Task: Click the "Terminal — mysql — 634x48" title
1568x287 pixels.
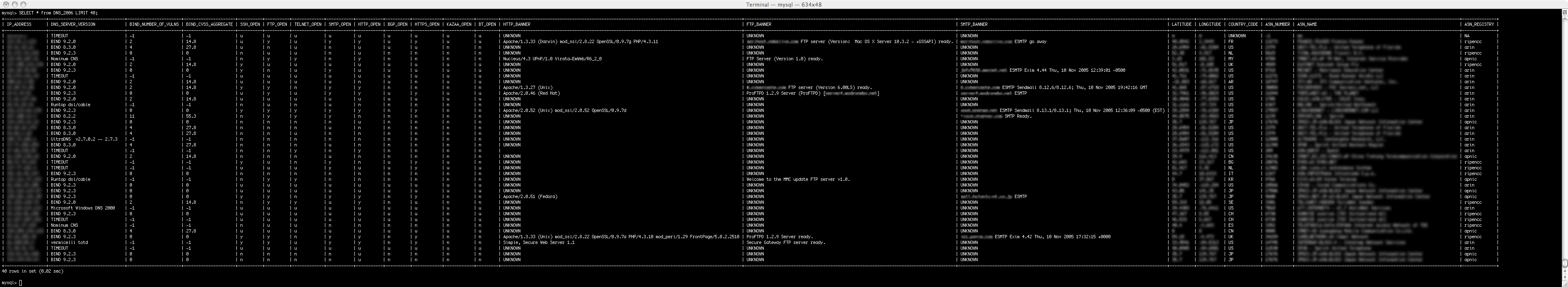Action: (783, 4)
